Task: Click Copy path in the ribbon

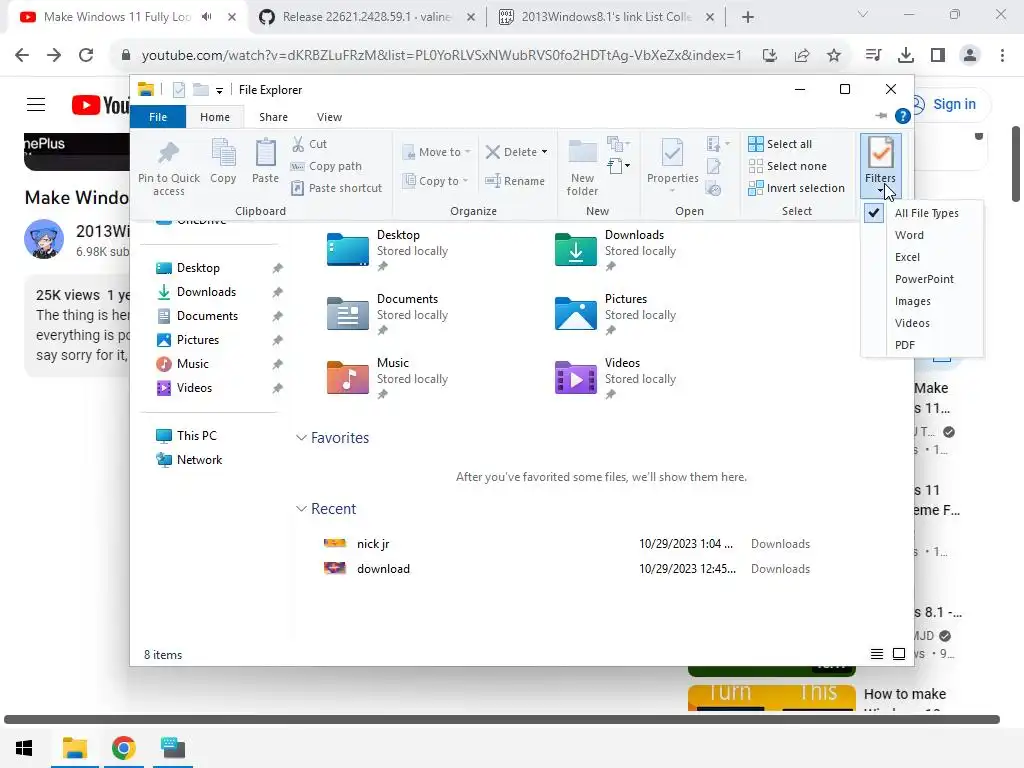Action: (326, 166)
